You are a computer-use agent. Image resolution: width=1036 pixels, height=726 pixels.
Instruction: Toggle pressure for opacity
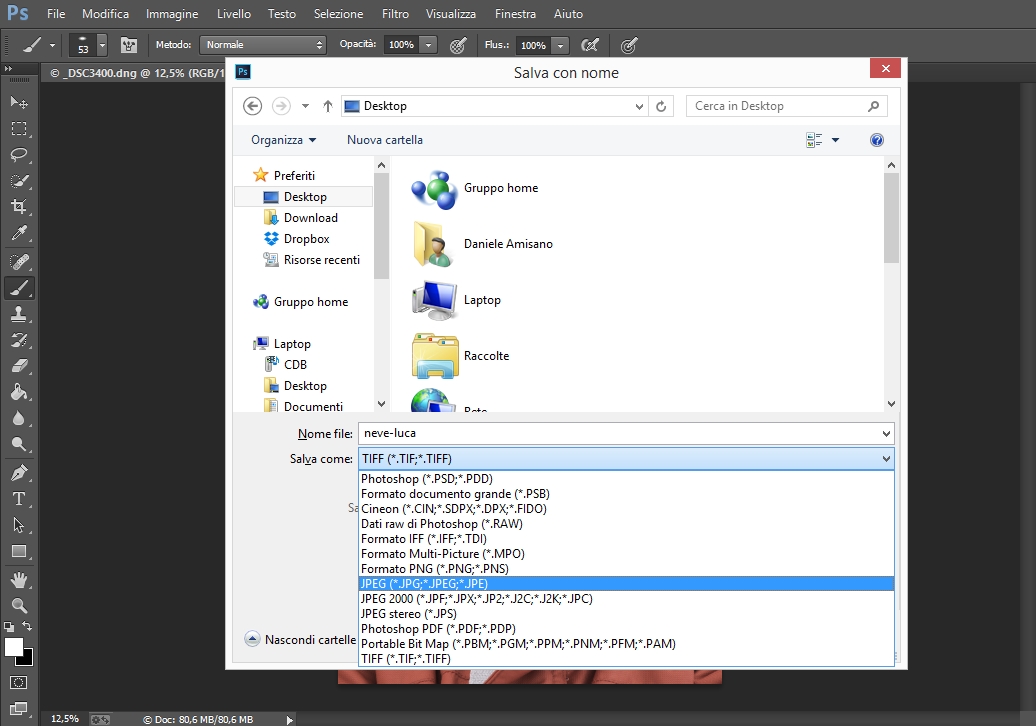click(x=458, y=45)
